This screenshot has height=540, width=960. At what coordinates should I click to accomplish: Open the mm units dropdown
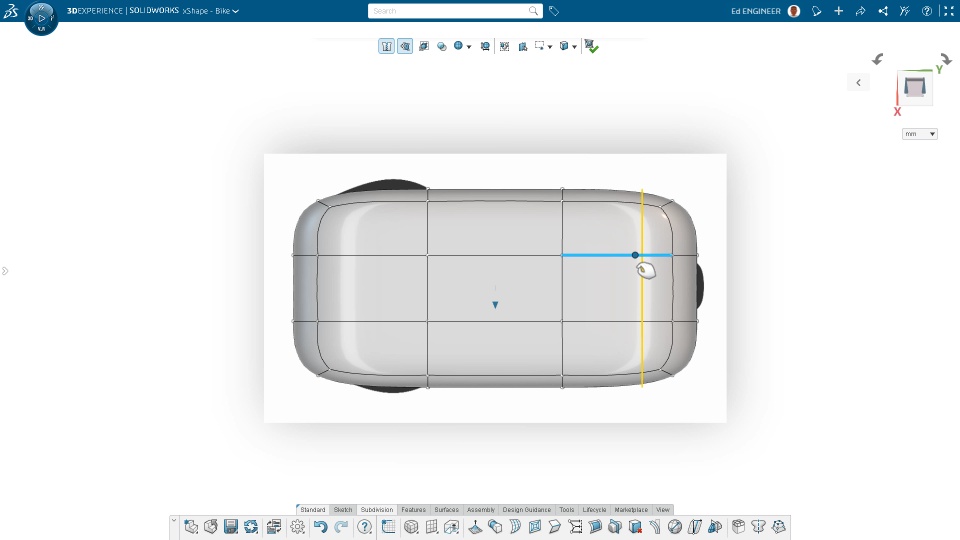click(x=920, y=134)
